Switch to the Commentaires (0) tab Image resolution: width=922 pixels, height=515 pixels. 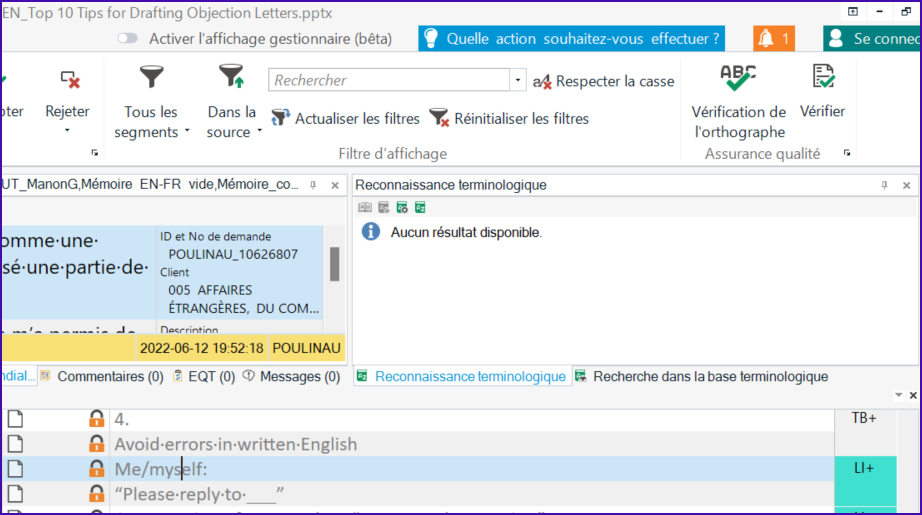103,376
